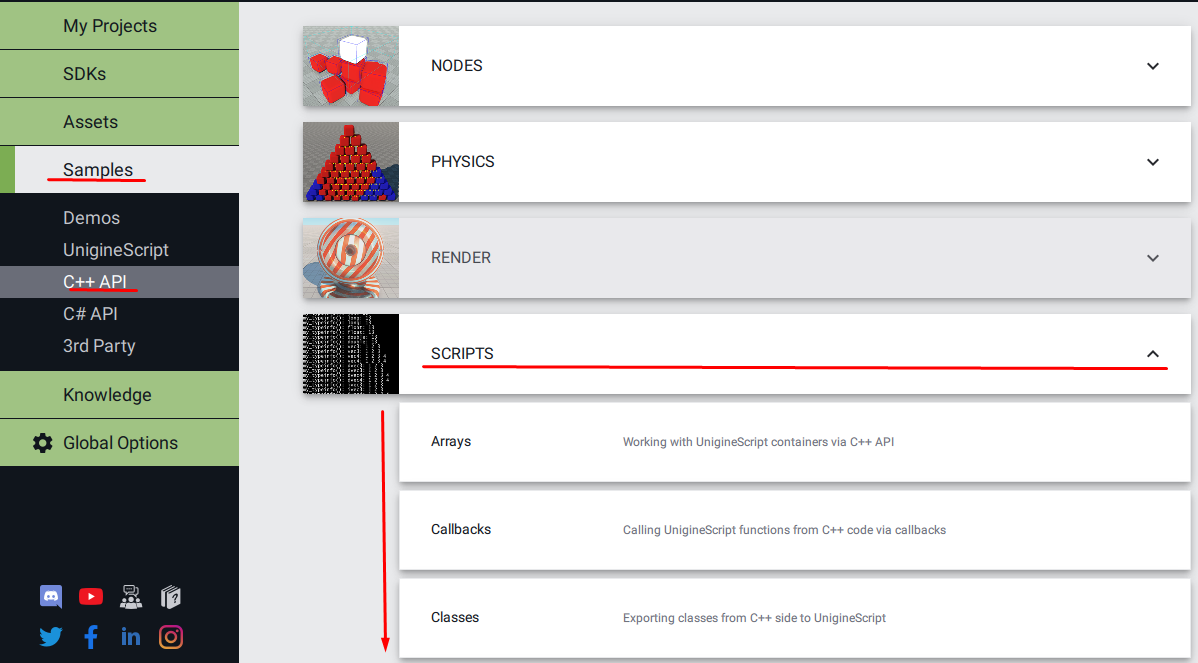Click the RENDER striped sphere thumbnail
1198x663 pixels.
tap(350, 257)
